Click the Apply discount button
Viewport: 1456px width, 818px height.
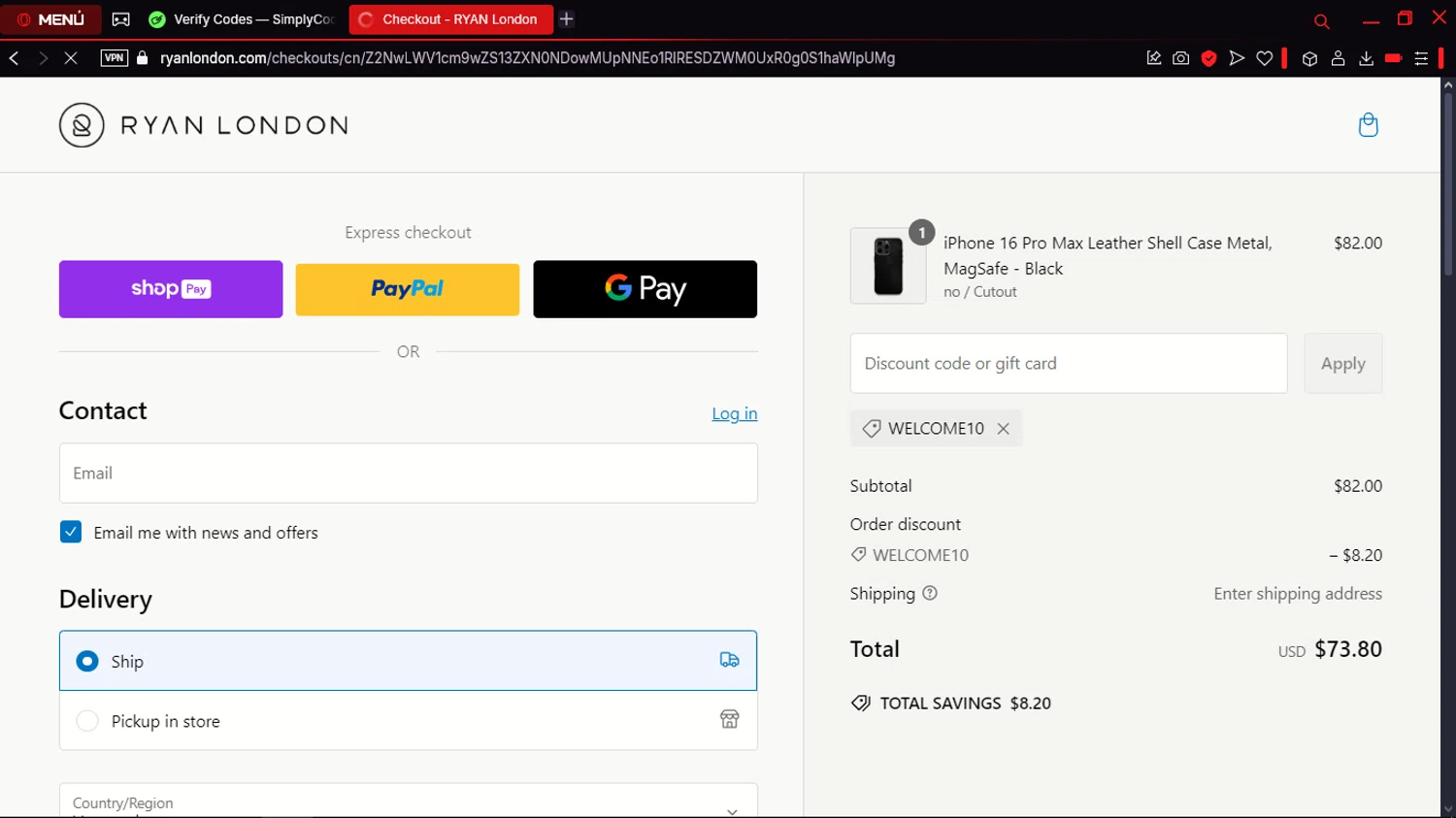(1342, 364)
